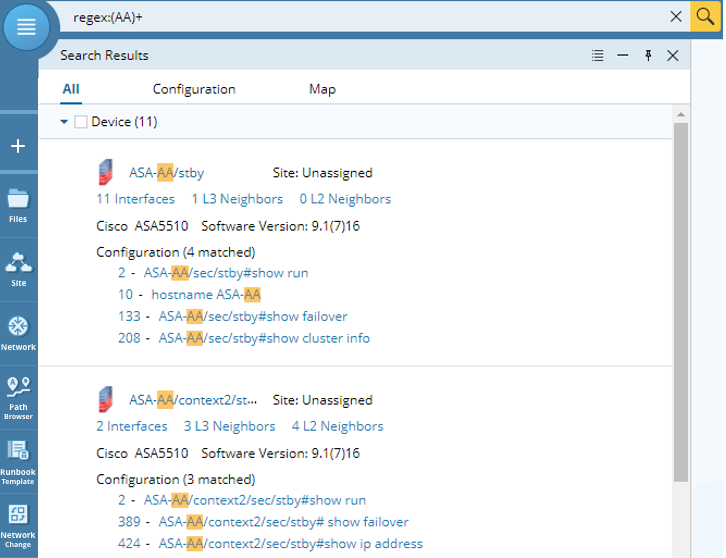Click the plus add icon in sidebar
Image resolution: width=726 pixels, height=558 pixels.
click(x=18, y=146)
